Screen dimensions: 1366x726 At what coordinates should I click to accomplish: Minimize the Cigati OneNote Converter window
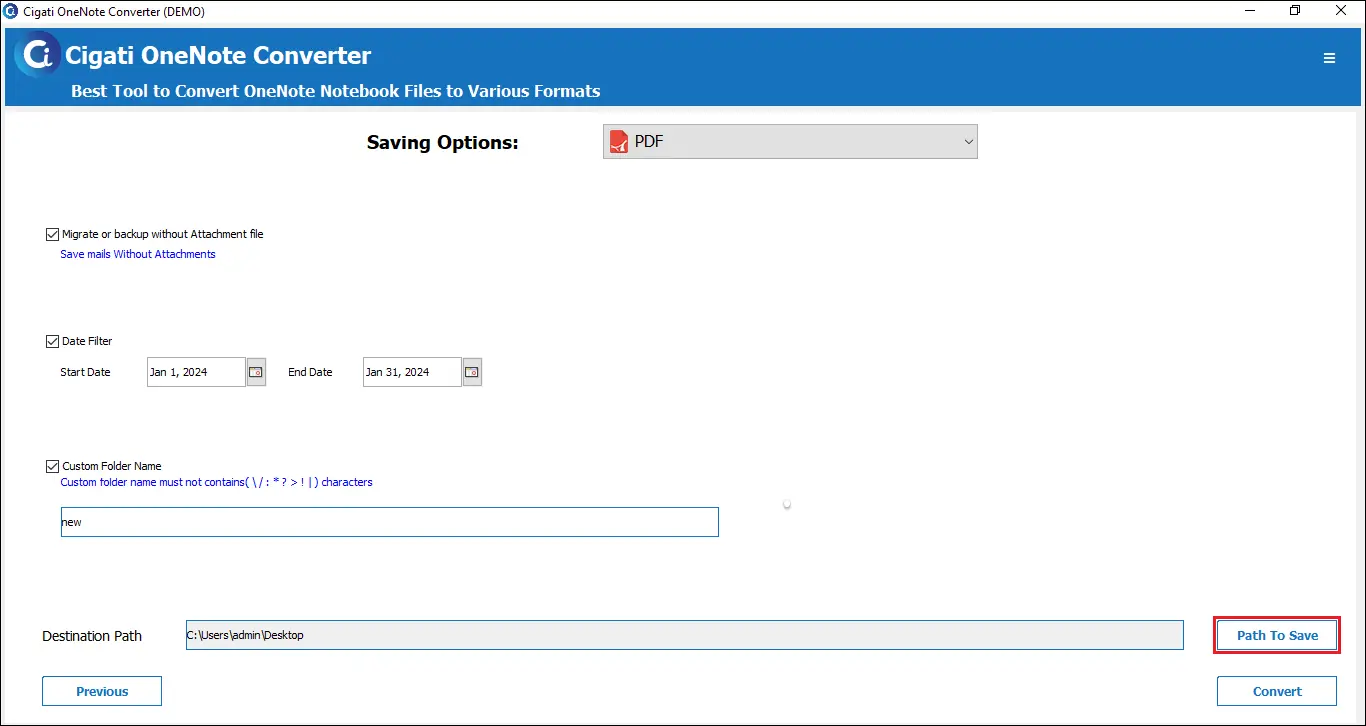tap(1250, 10)
